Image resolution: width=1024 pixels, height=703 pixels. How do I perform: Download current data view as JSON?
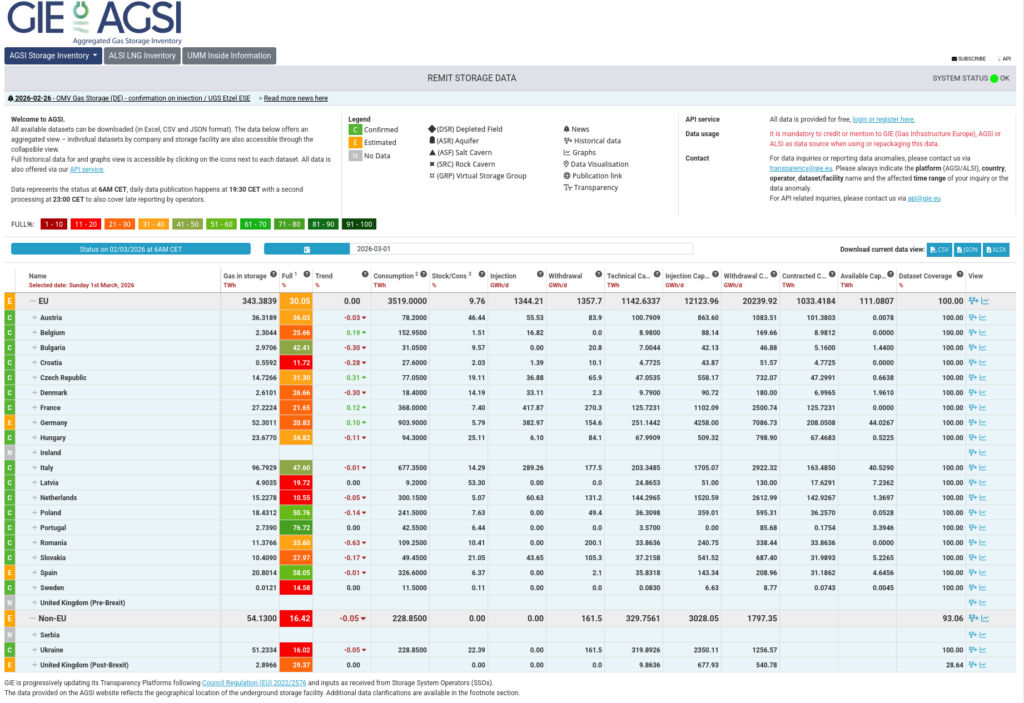click(x=968, y=249)
